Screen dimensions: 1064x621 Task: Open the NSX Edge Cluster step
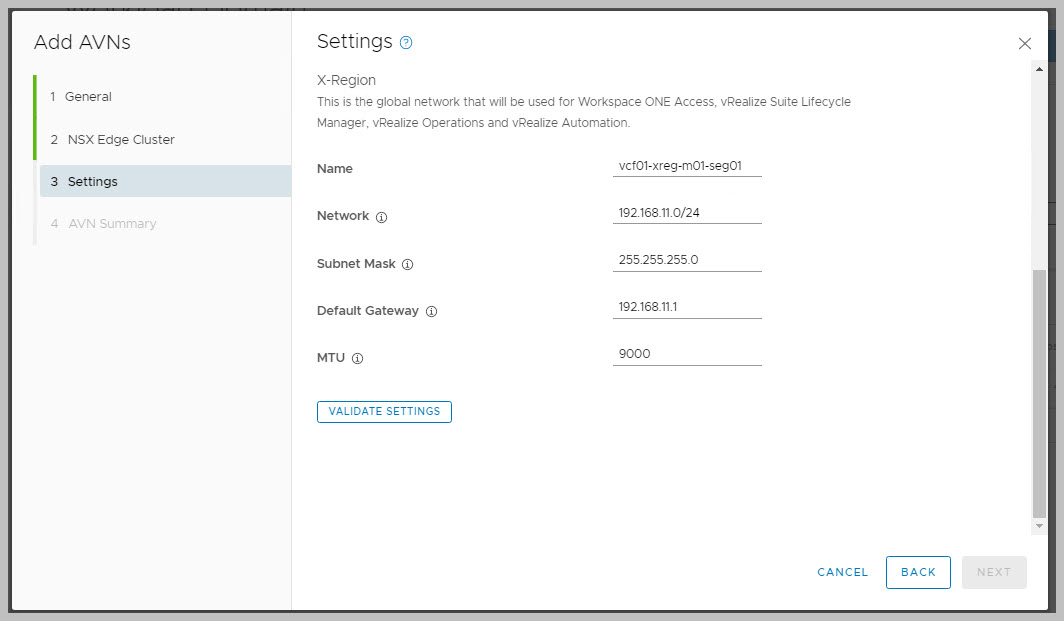(x=120, y=140)
